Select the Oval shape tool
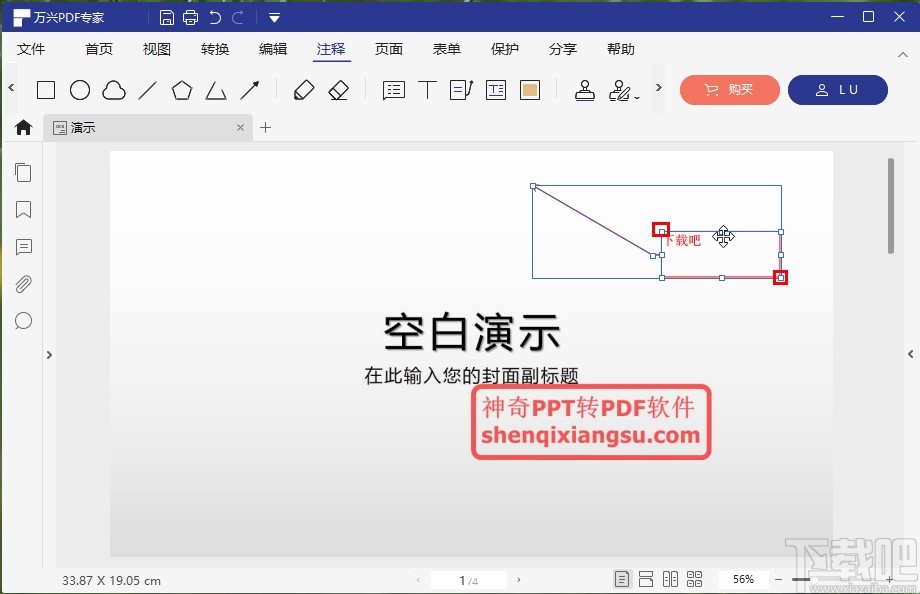920x594 pixels. click(80, 89)
